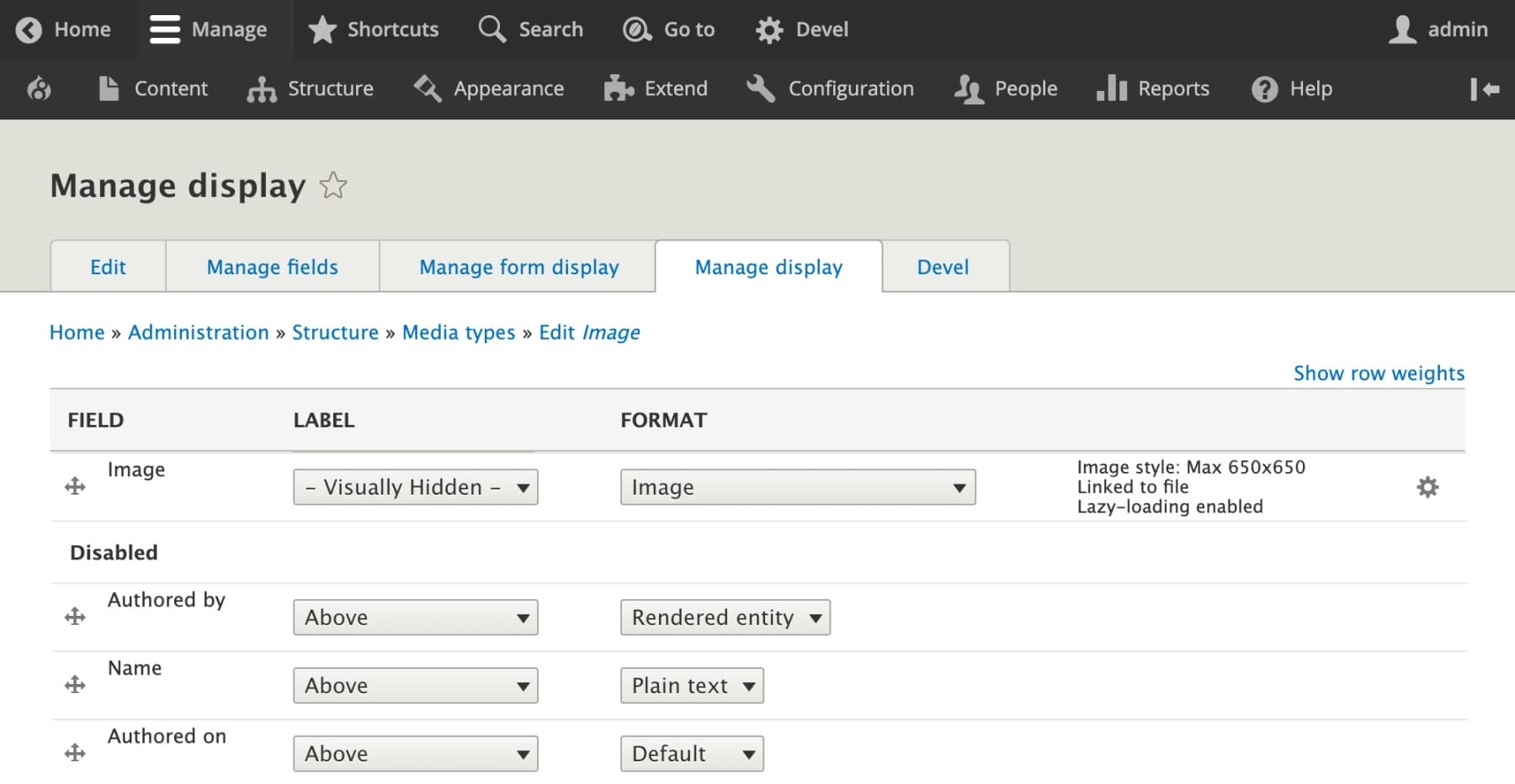Open the Authored on Default dropdown

pyautogui.click(x=691, y=754)
